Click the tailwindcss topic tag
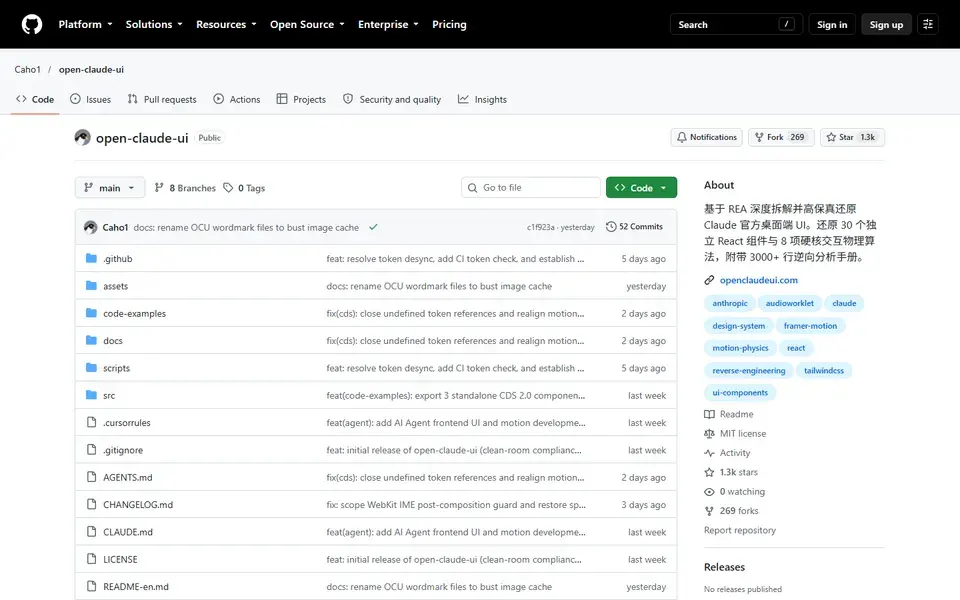This screenshot has width=960, height=600. point(823,370)
